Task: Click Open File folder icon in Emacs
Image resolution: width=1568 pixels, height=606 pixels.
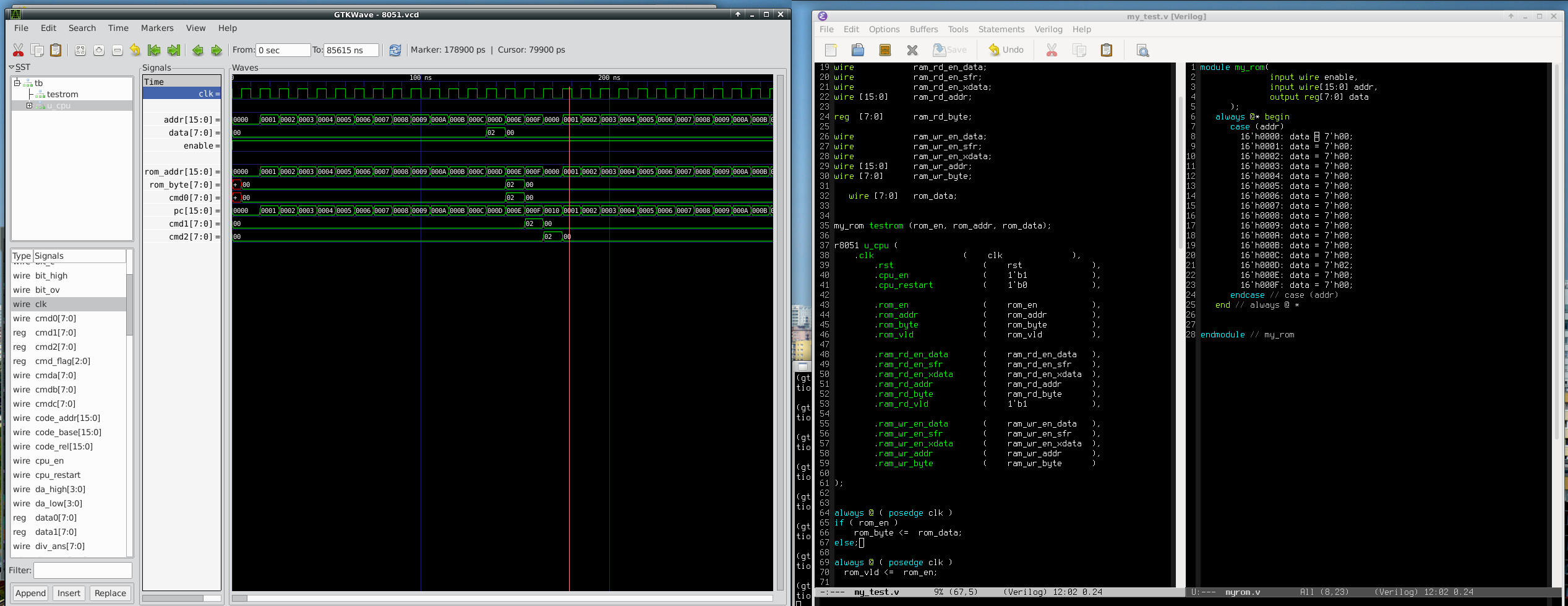Action: pyautogui.click(x=858, y=50)
